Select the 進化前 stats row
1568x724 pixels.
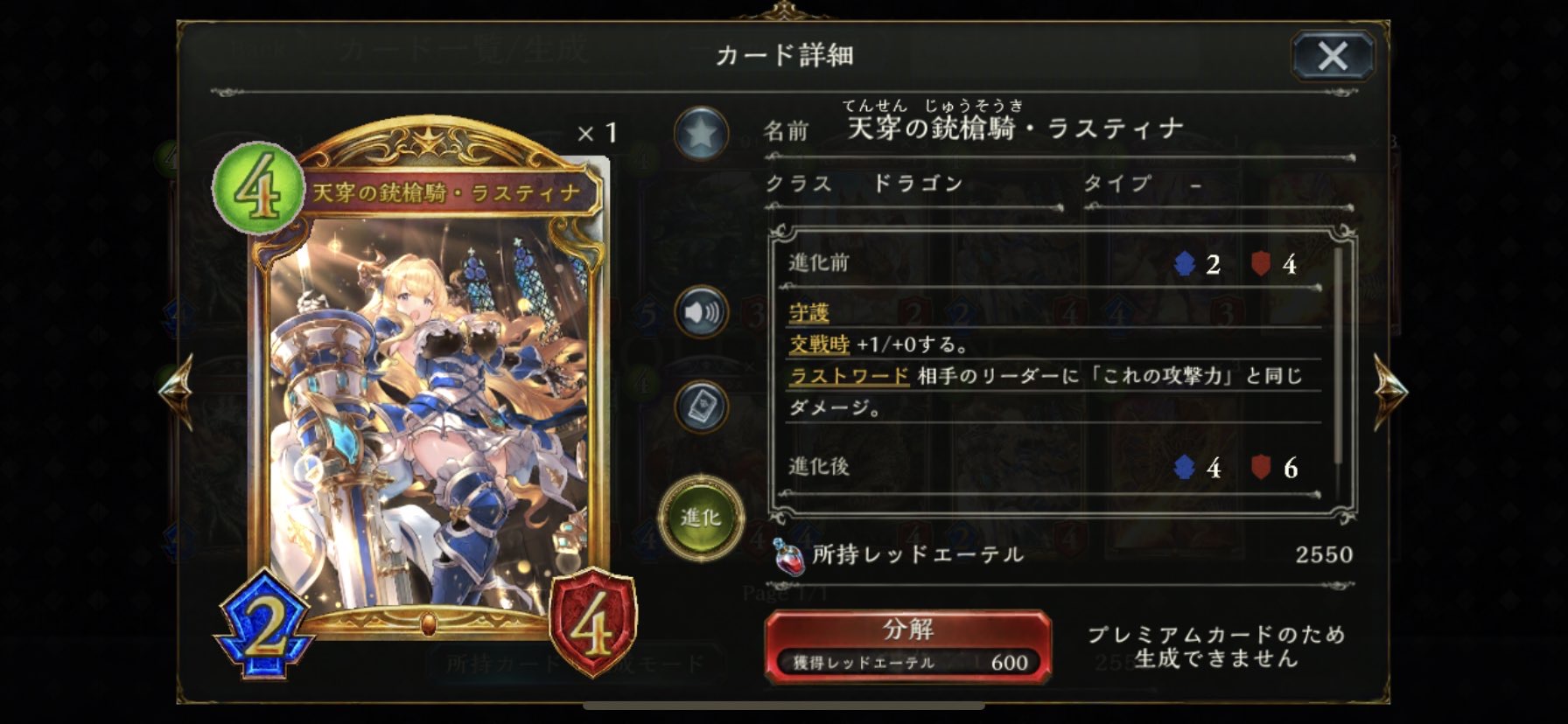(1047, 263)
